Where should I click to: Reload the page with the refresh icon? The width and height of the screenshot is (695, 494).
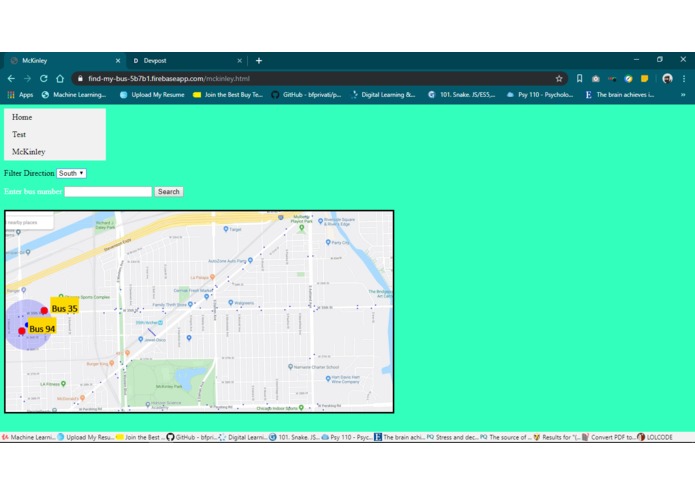43,78
